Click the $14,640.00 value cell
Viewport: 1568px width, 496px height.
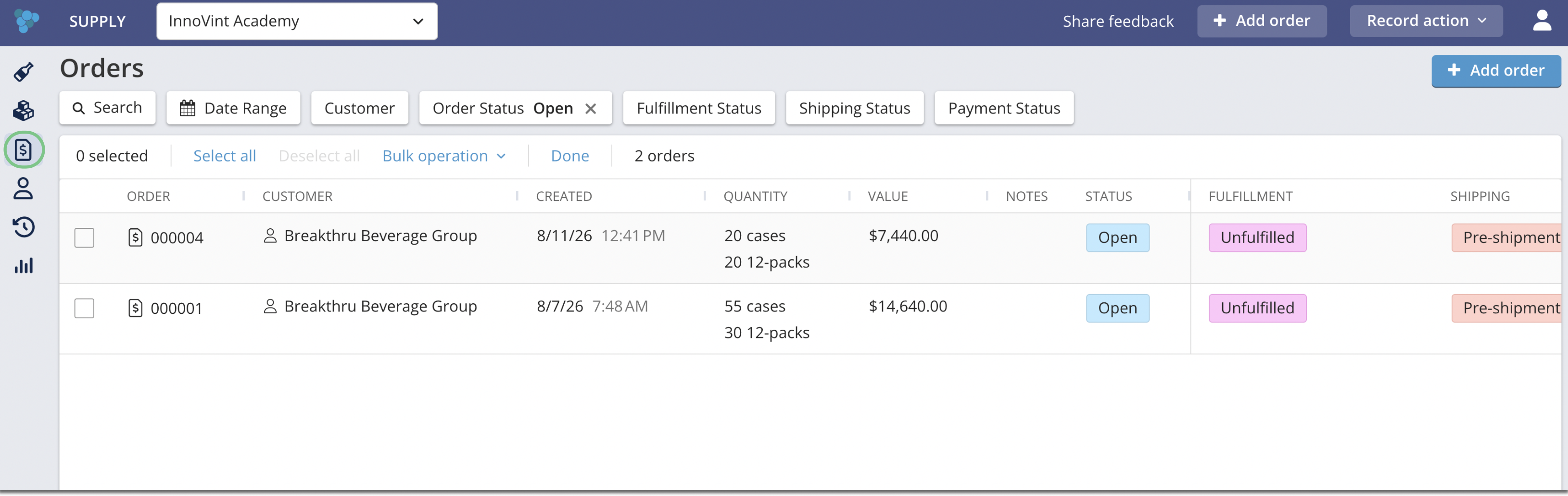tap(908, 306)
